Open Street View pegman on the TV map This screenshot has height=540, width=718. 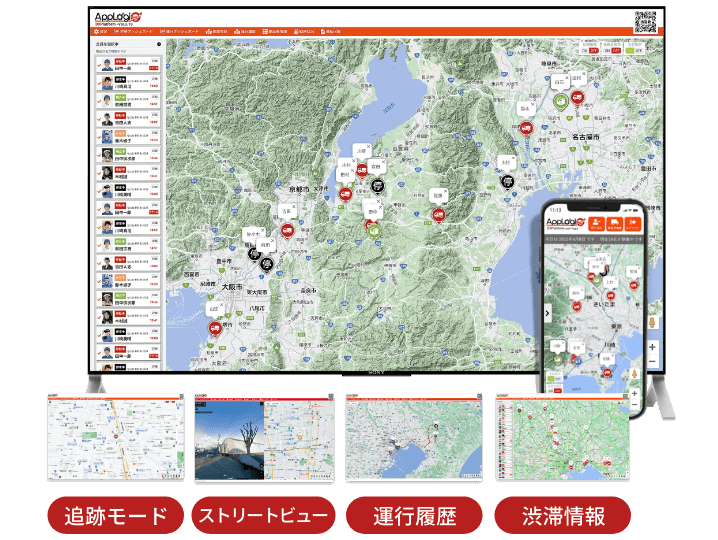[x=653, y=322]
